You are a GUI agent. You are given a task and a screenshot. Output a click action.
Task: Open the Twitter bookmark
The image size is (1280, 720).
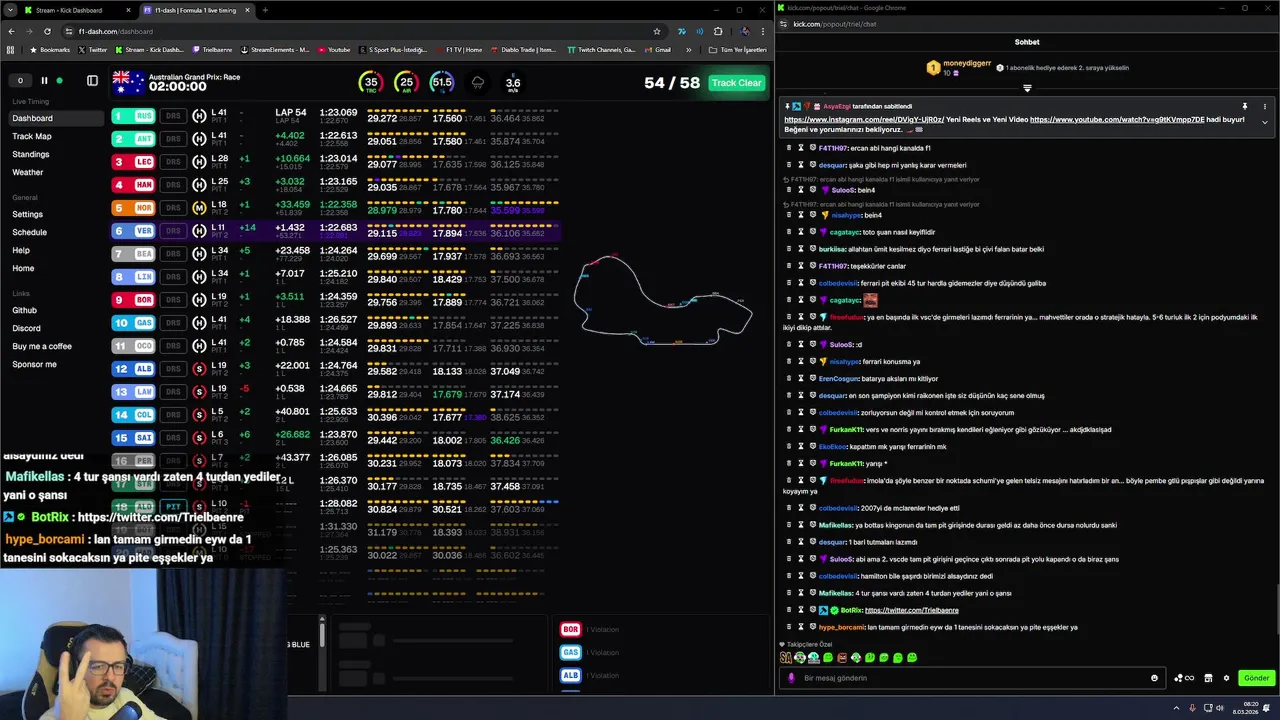click(93, 49)
